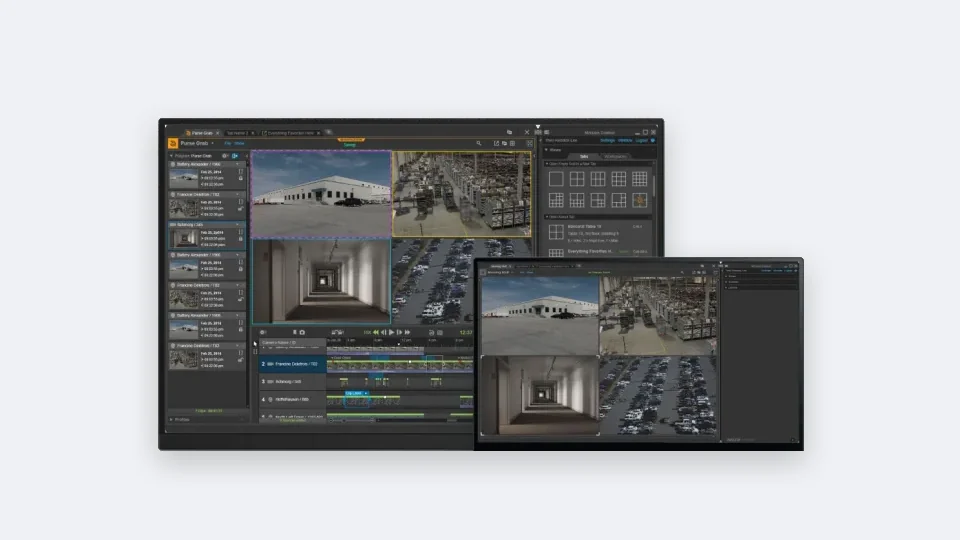Toggle fullscreen icon at toolbar right
This screenshot has width=960, height=540.
(x=530, y=143)
